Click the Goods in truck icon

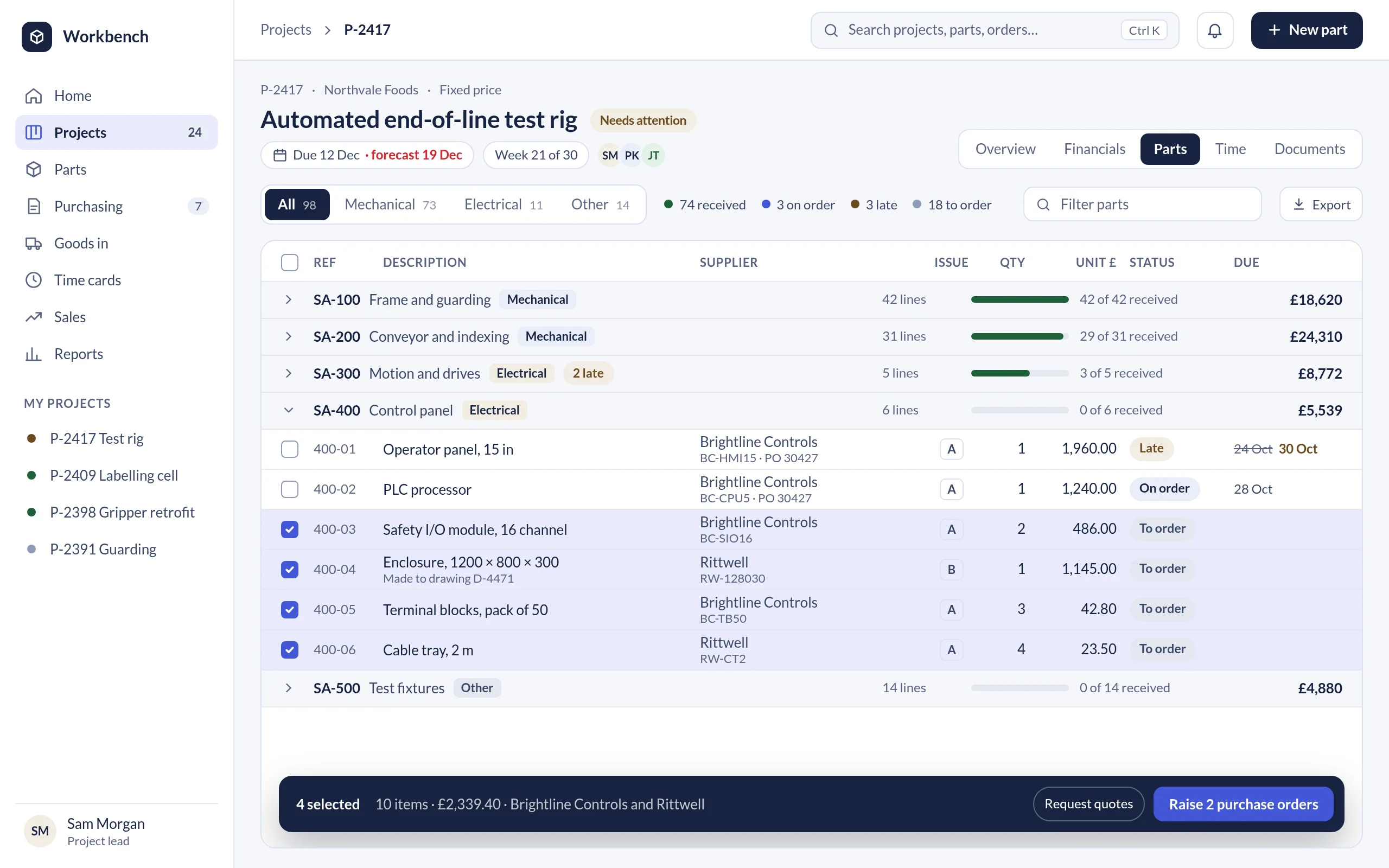point(34,243)
